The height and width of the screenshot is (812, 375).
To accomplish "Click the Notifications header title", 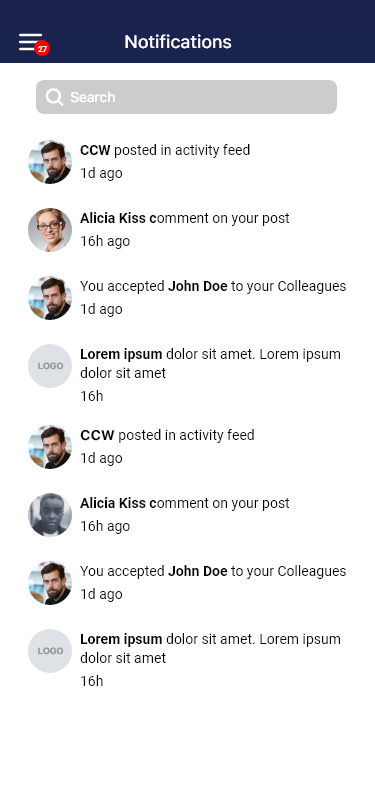I will tap(178, 42).
